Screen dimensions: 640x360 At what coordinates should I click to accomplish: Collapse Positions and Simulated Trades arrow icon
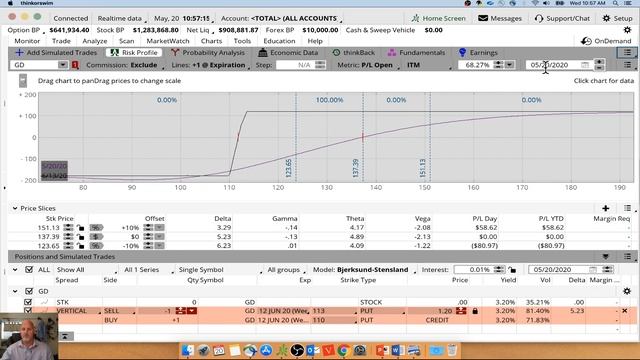coord(605,256)
